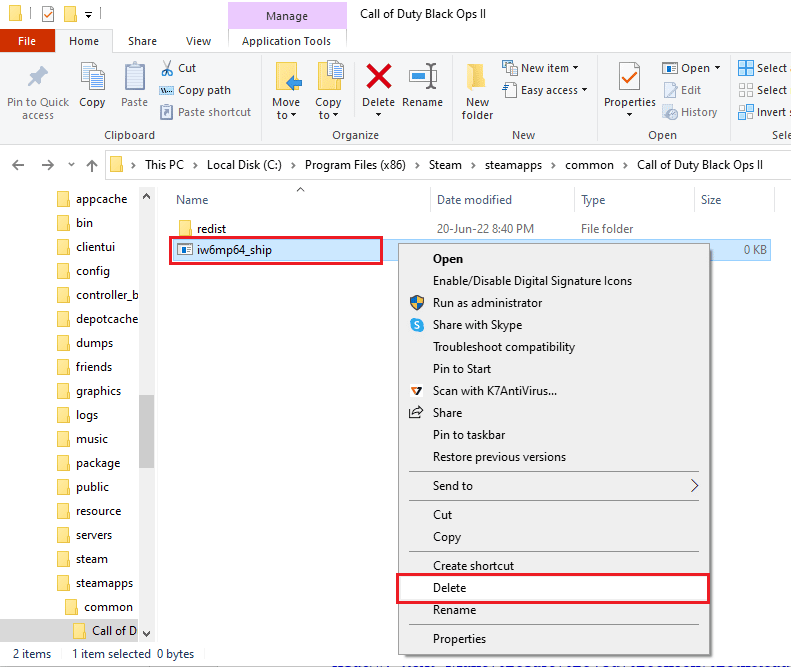Viewport: 791px width, 667px height.
Task: Choose Delete in the context menu
Action: (553, 588)
